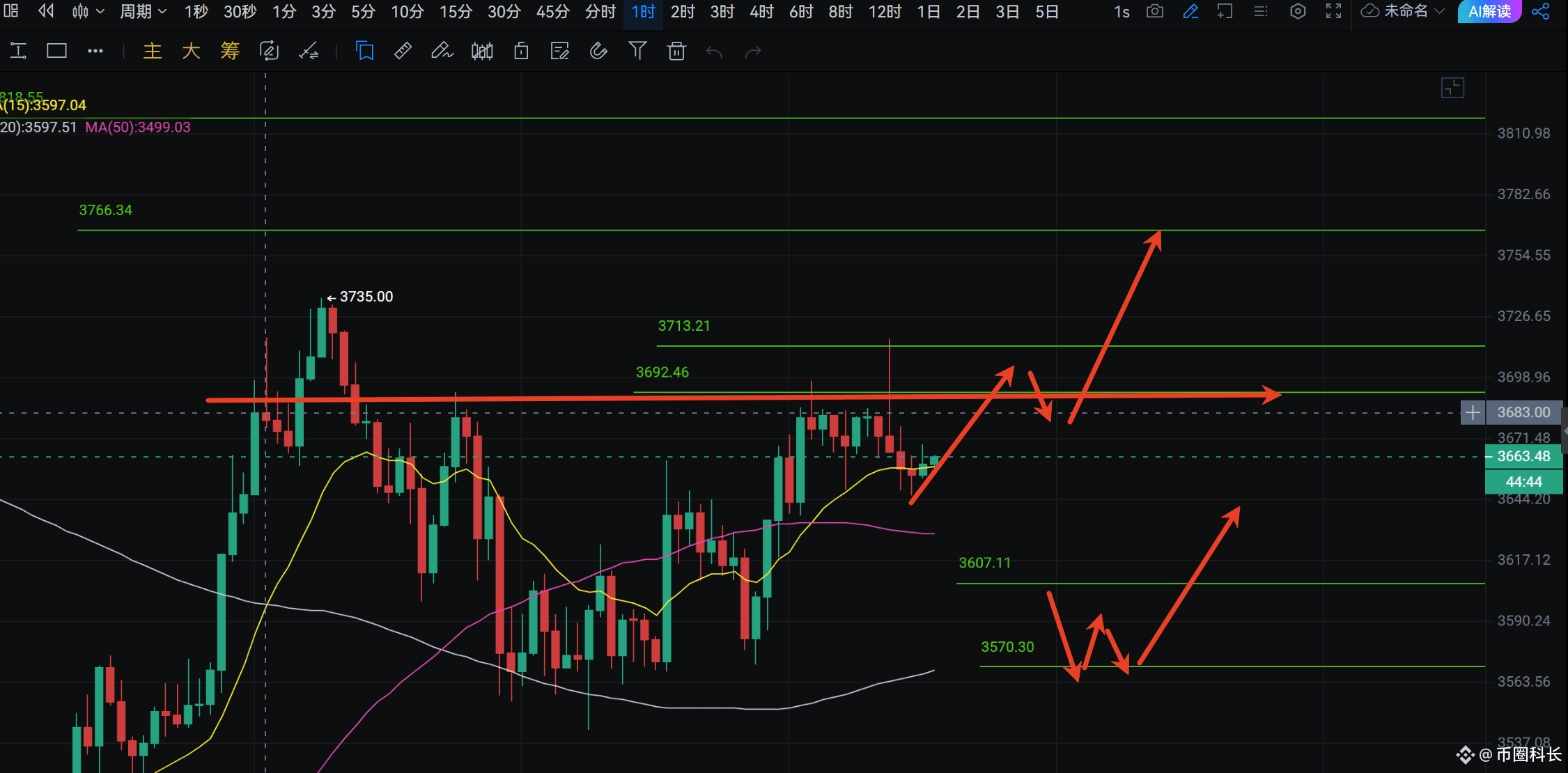Select the 15分 interval
Screen dimensions: 1568x773
[x=456, y=12]
